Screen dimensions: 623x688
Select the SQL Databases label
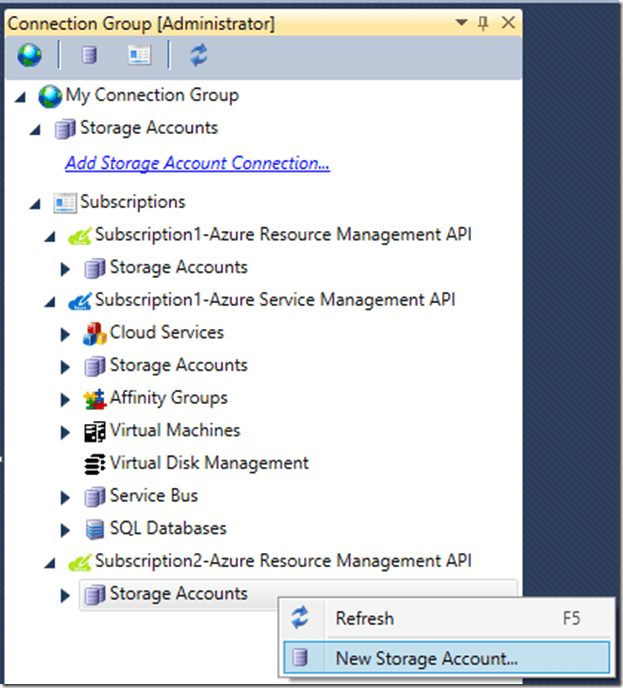(x=168, y=528)
